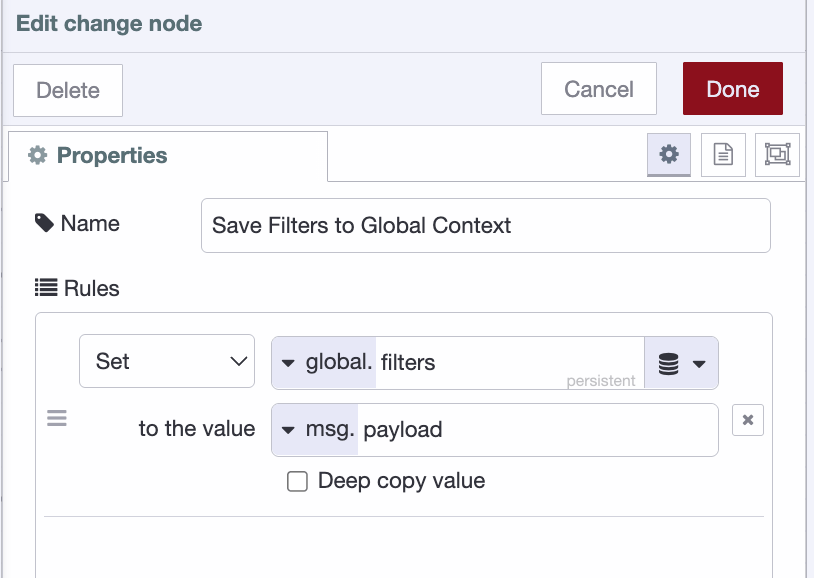Viewport: 814px width, 578px height.
Task: Select the Properties tab
Action: pos(168,156)
